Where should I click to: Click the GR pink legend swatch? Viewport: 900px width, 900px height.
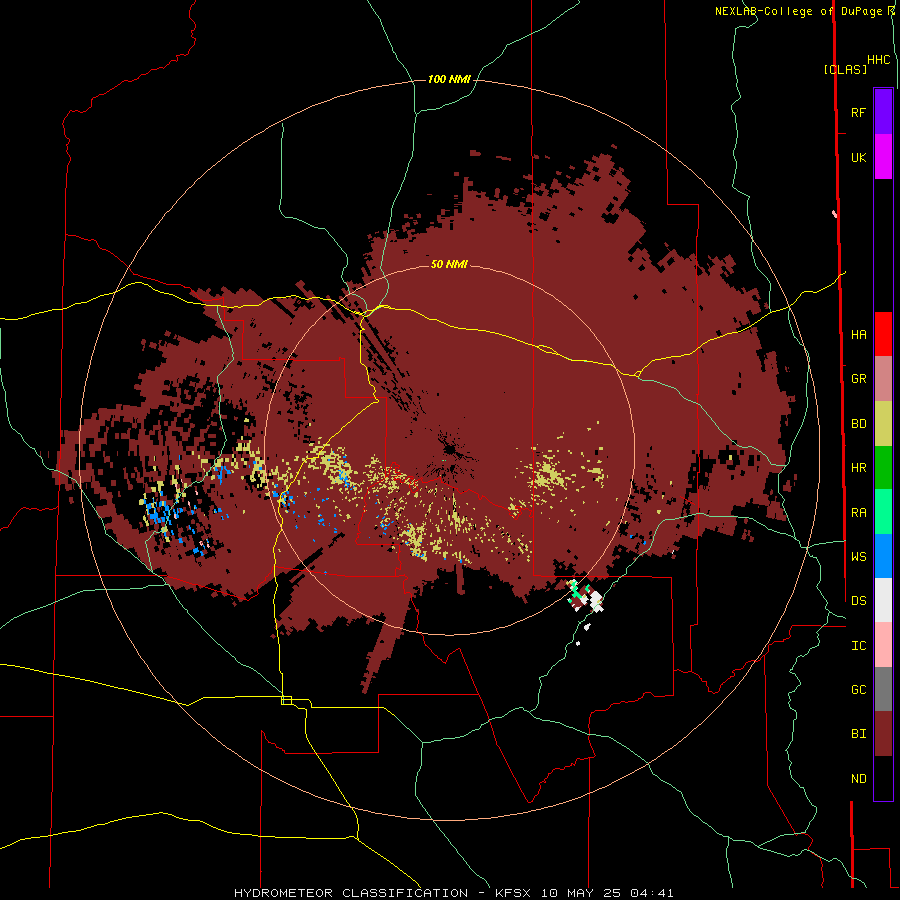[883, 379]
